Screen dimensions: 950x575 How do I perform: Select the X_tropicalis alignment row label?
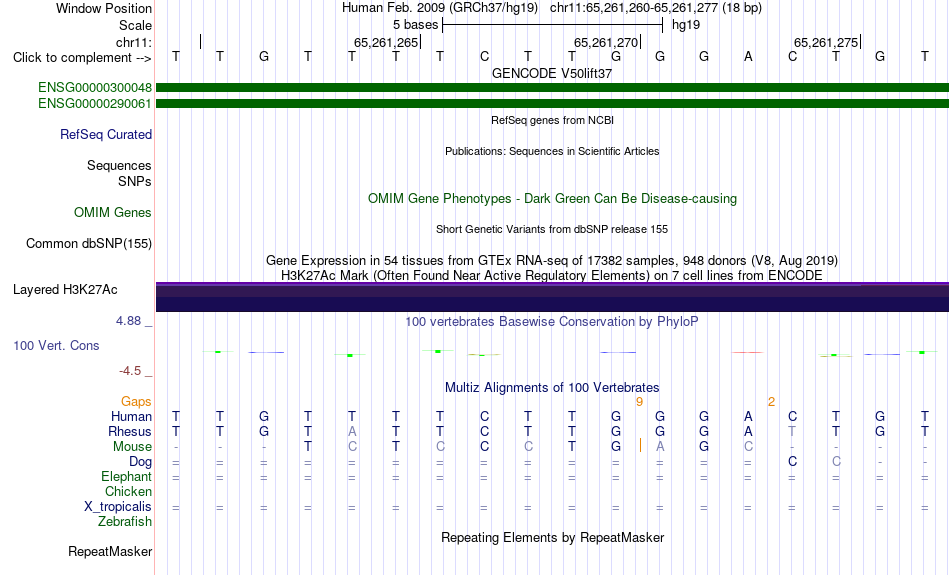pyautogui.click(x=118, y=507)
